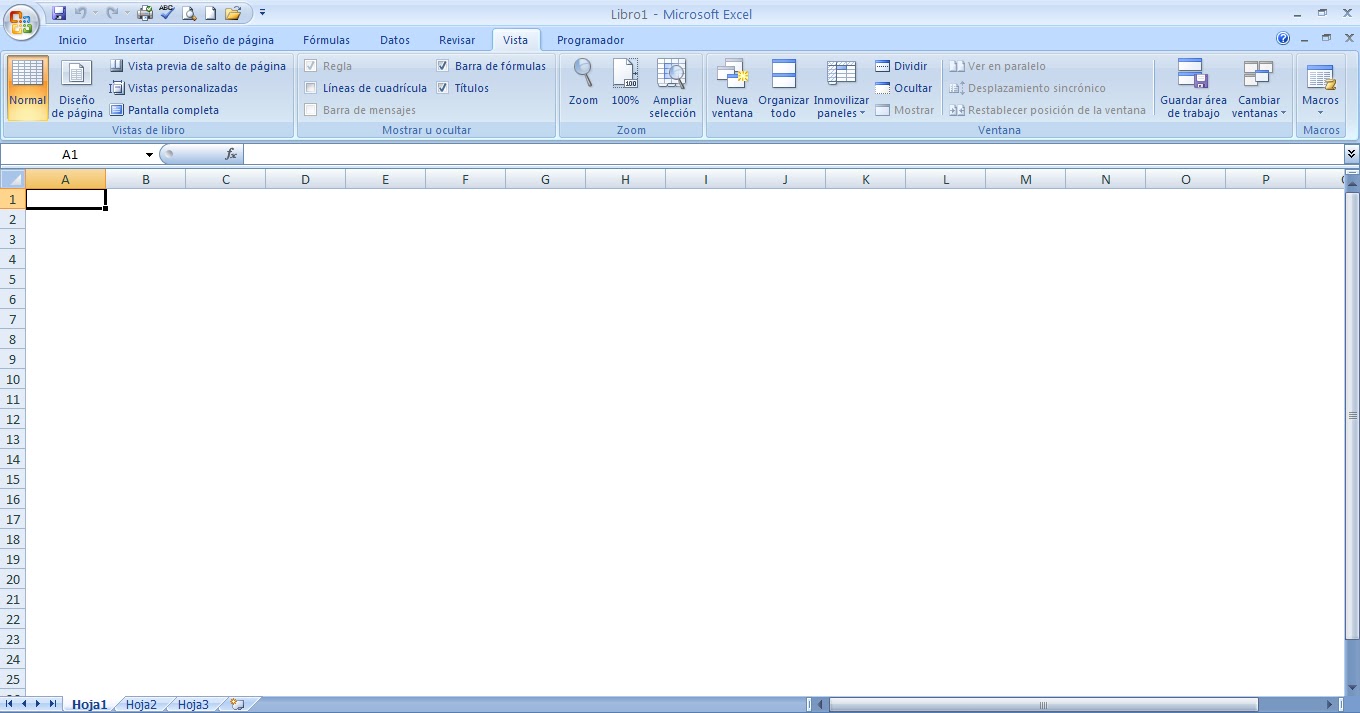Click Ocultar window option

point(904,88)
